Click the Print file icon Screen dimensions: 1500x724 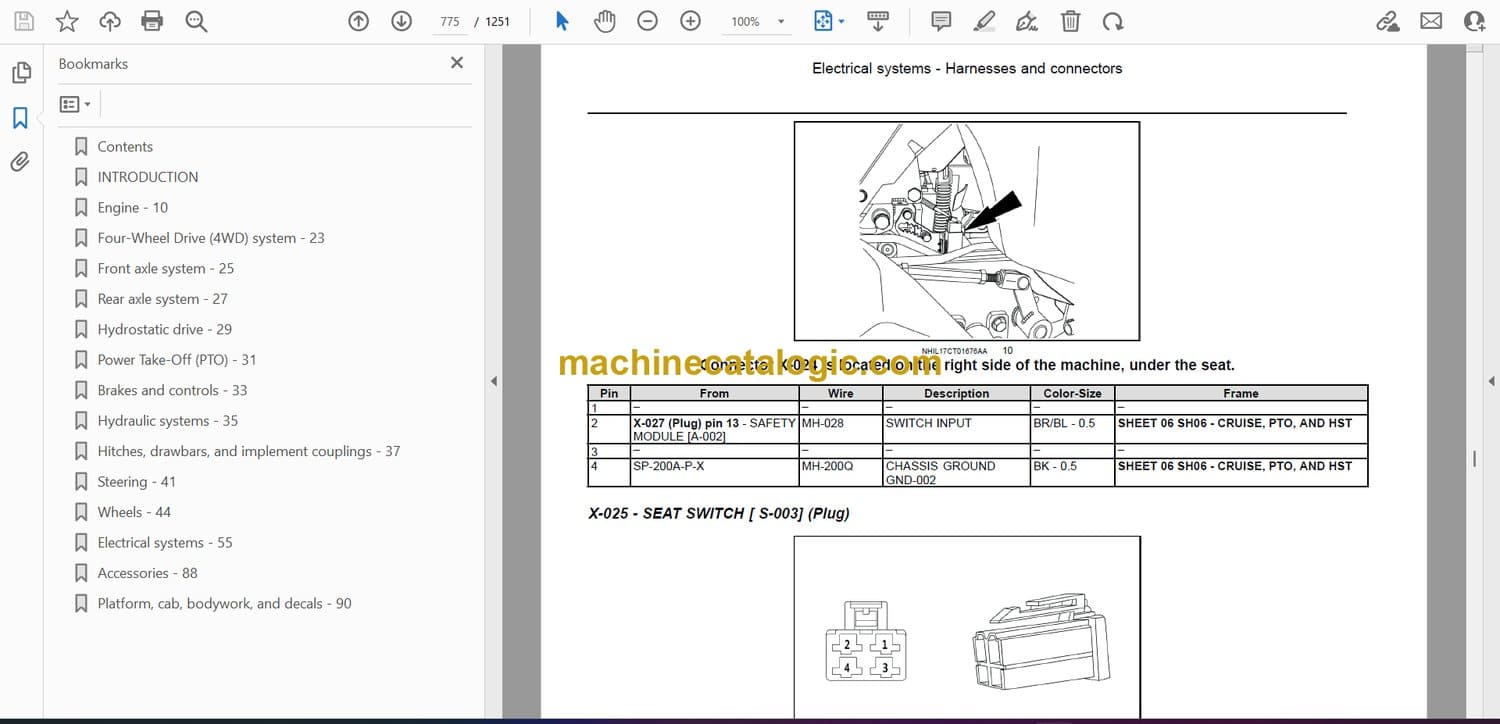coord(152,21)
